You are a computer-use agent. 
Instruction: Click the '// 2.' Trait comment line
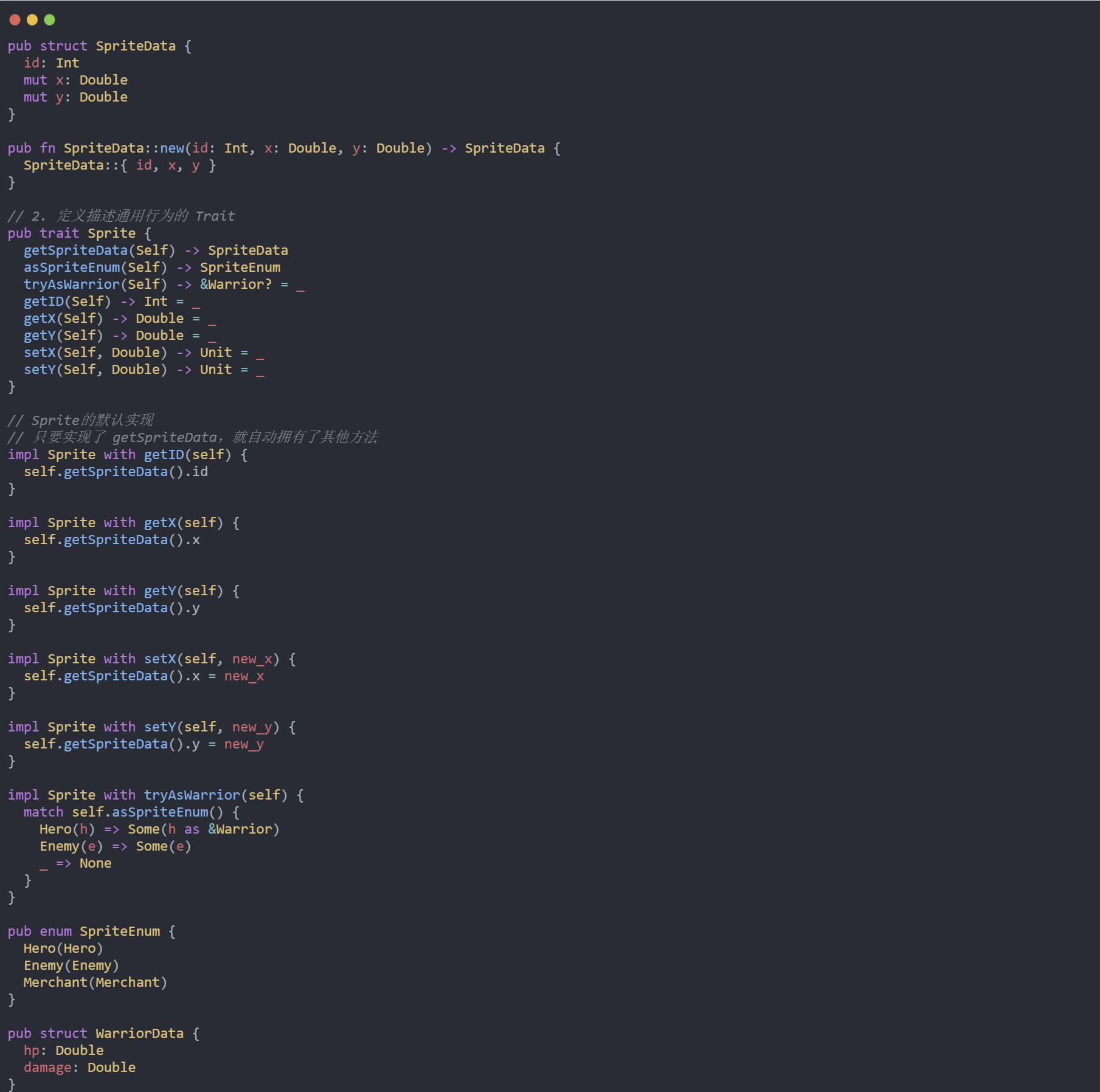click(122, 216)
